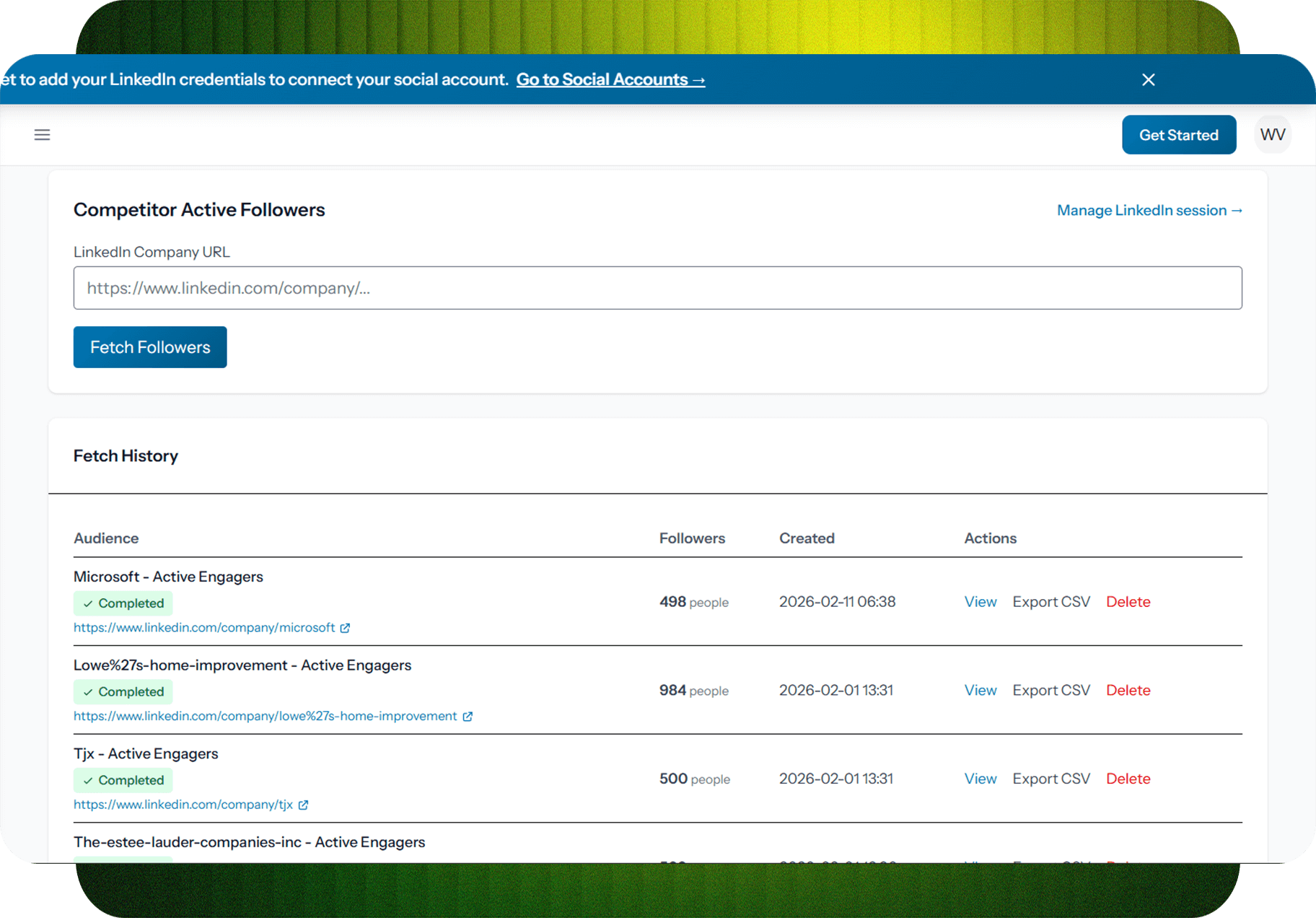Screen dimensions: 1316x918
Task: Open external link icon for Lowe's URL
Action: [468, 717]
